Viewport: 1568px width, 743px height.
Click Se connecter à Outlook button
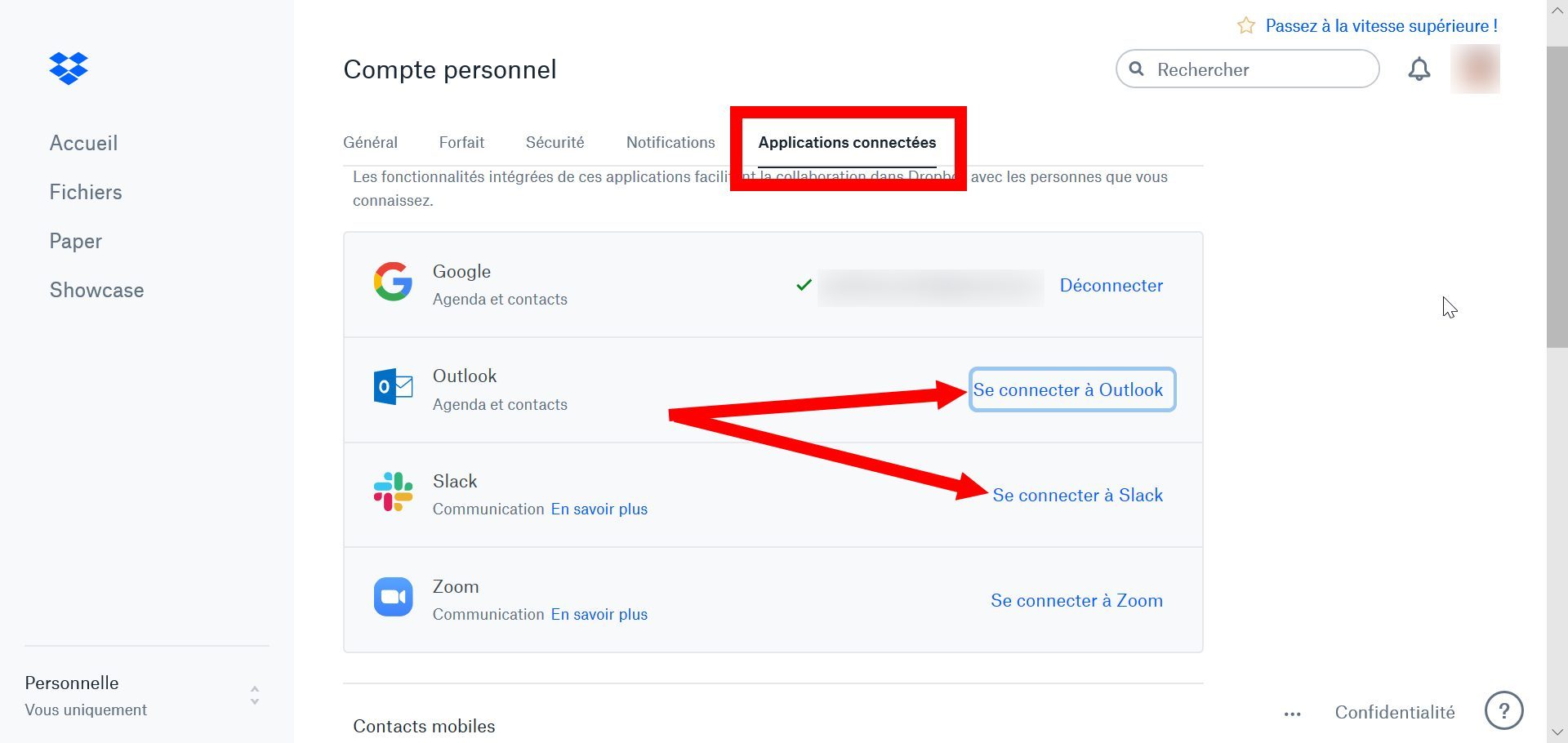[x=1071, y=389]
